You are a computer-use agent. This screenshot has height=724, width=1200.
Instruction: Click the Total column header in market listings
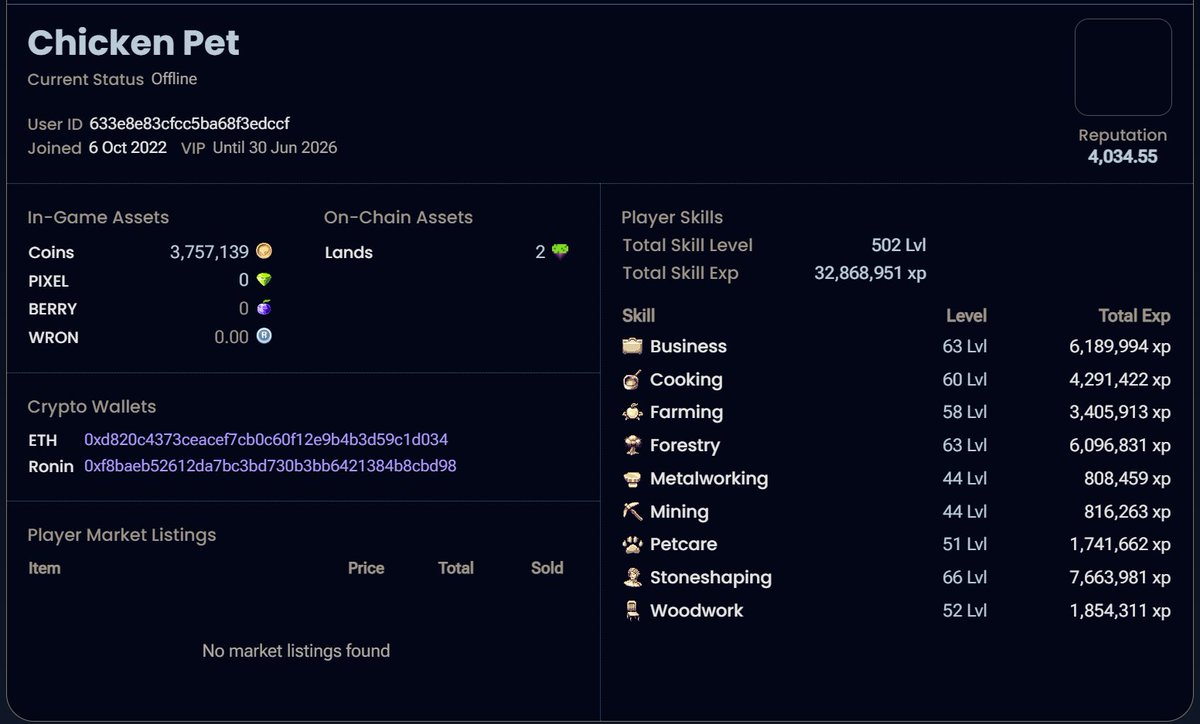(x=455, y=567)
